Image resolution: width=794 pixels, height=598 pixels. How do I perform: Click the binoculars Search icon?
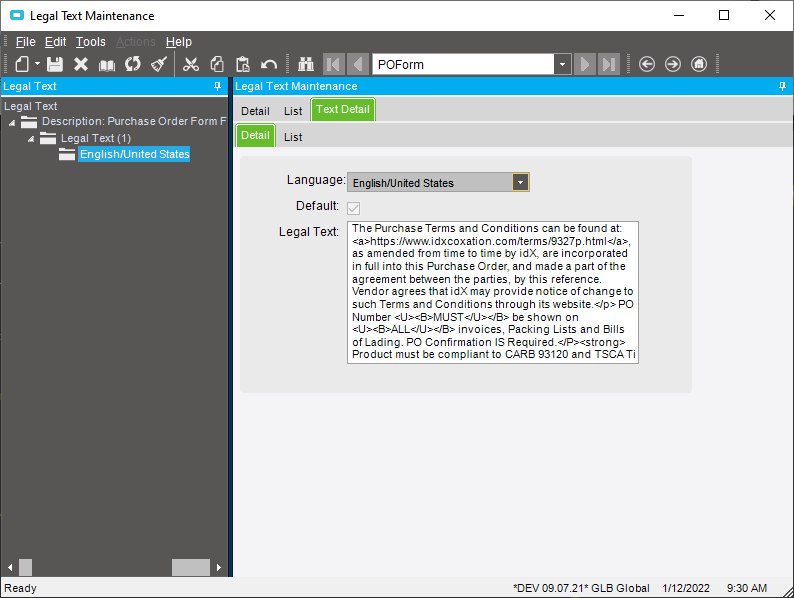[306, 64]
